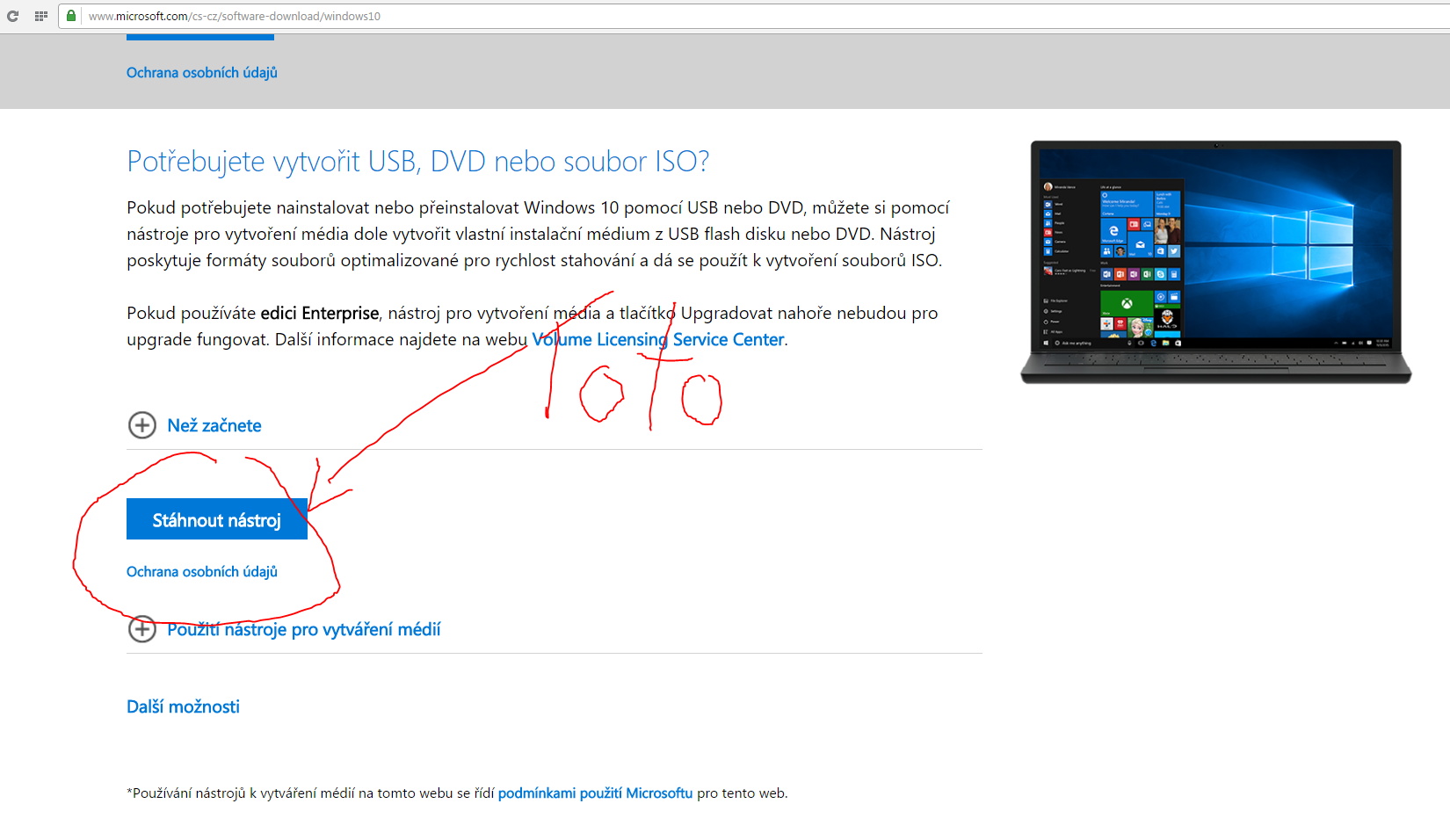Click the bold text edici Enterprise
This screenshot has width=1450, height=840.
(320, 314)
